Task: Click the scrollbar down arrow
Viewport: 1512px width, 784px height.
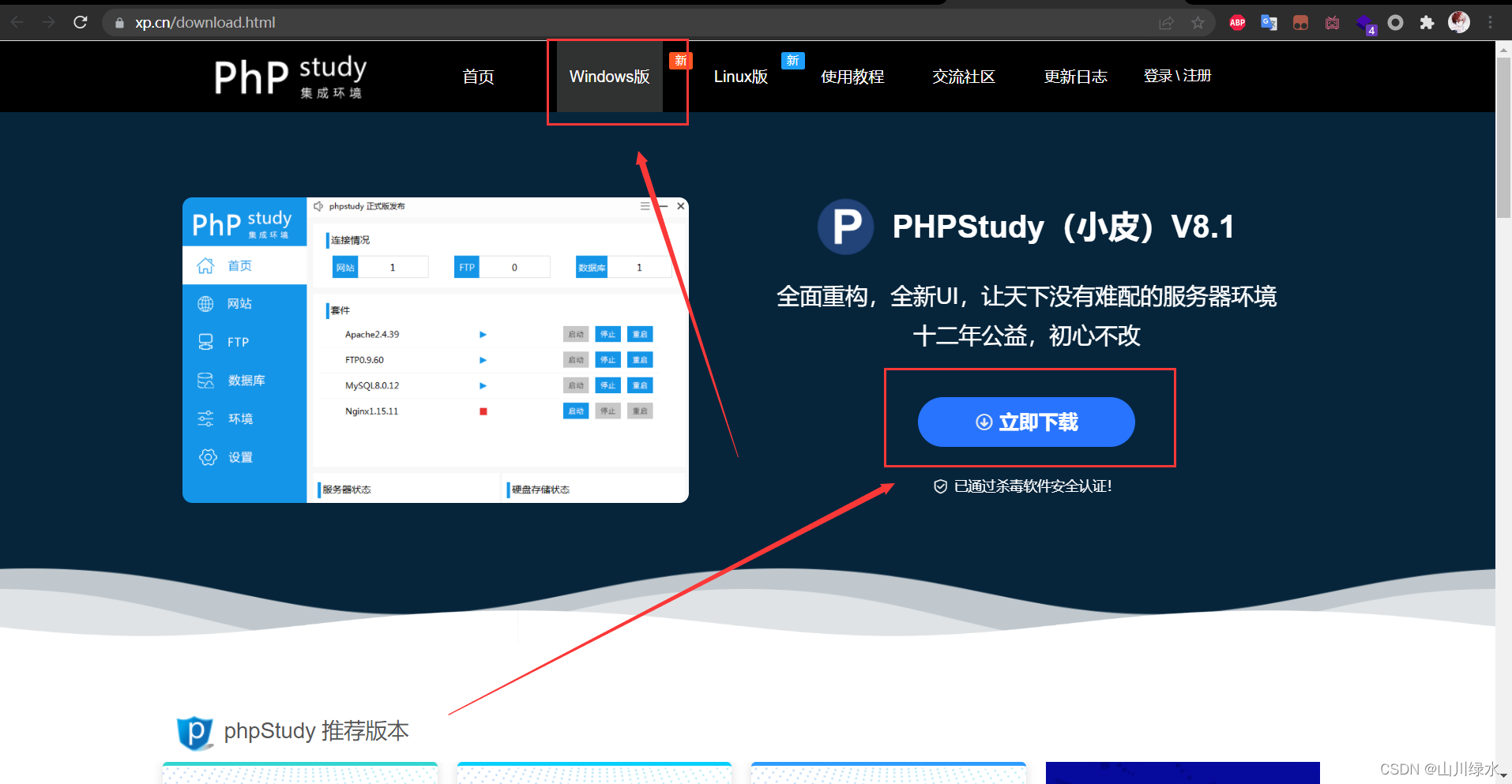Action: tap(1503, 777)
